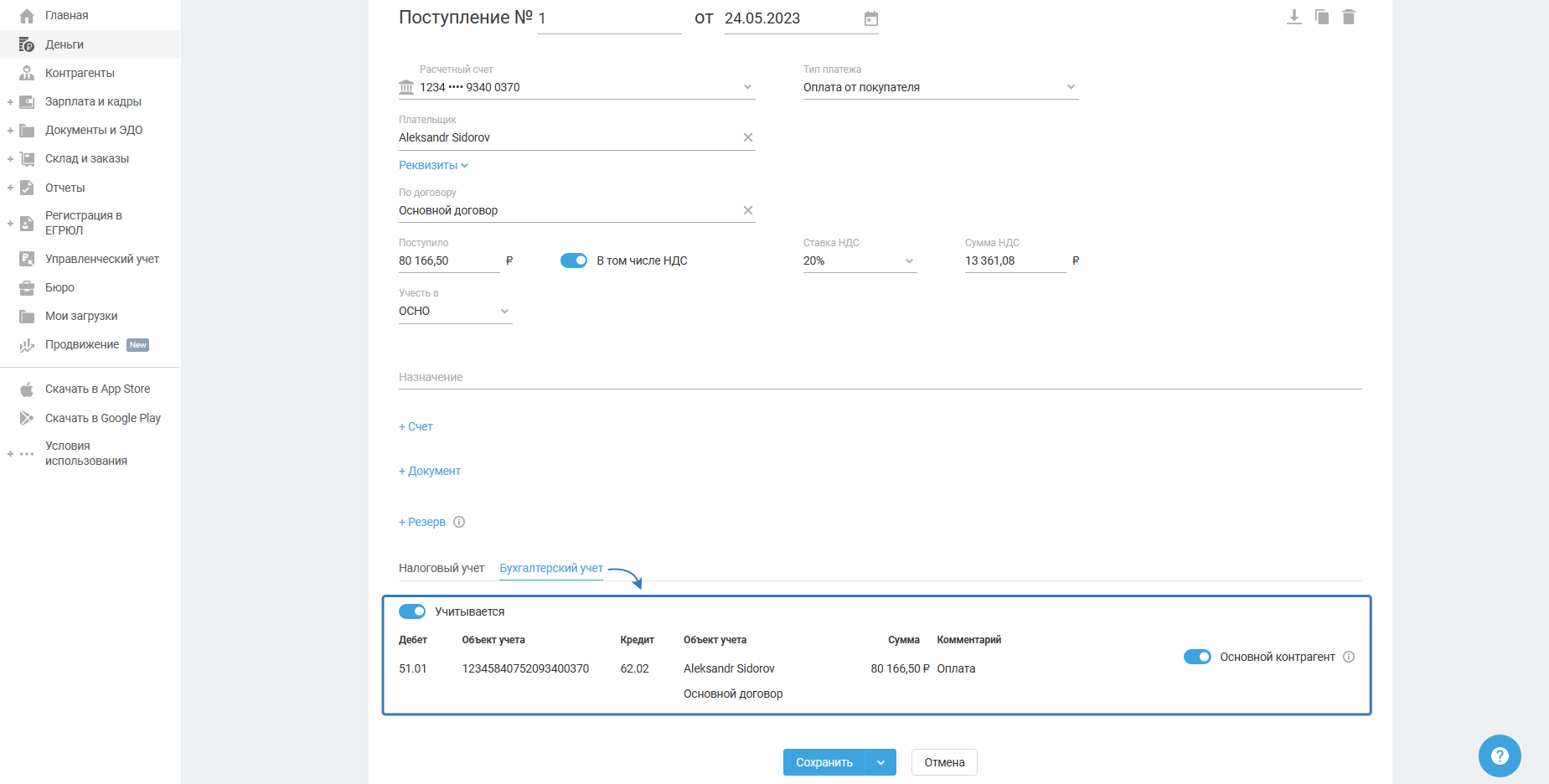Open the Учесть в ОСНО dropdown
Image resolution: width=1549 pixels, height=784 pixels.
[454, 311]
